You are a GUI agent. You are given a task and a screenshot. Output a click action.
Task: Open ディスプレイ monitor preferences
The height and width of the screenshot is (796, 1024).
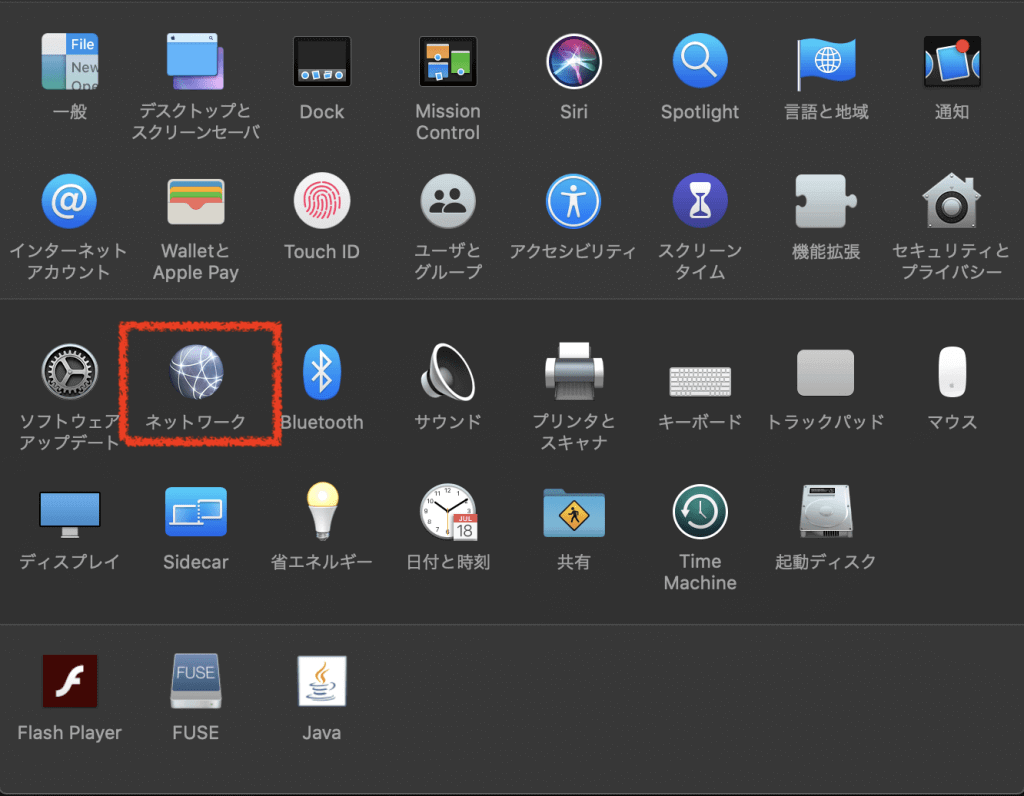click(70, 515)
